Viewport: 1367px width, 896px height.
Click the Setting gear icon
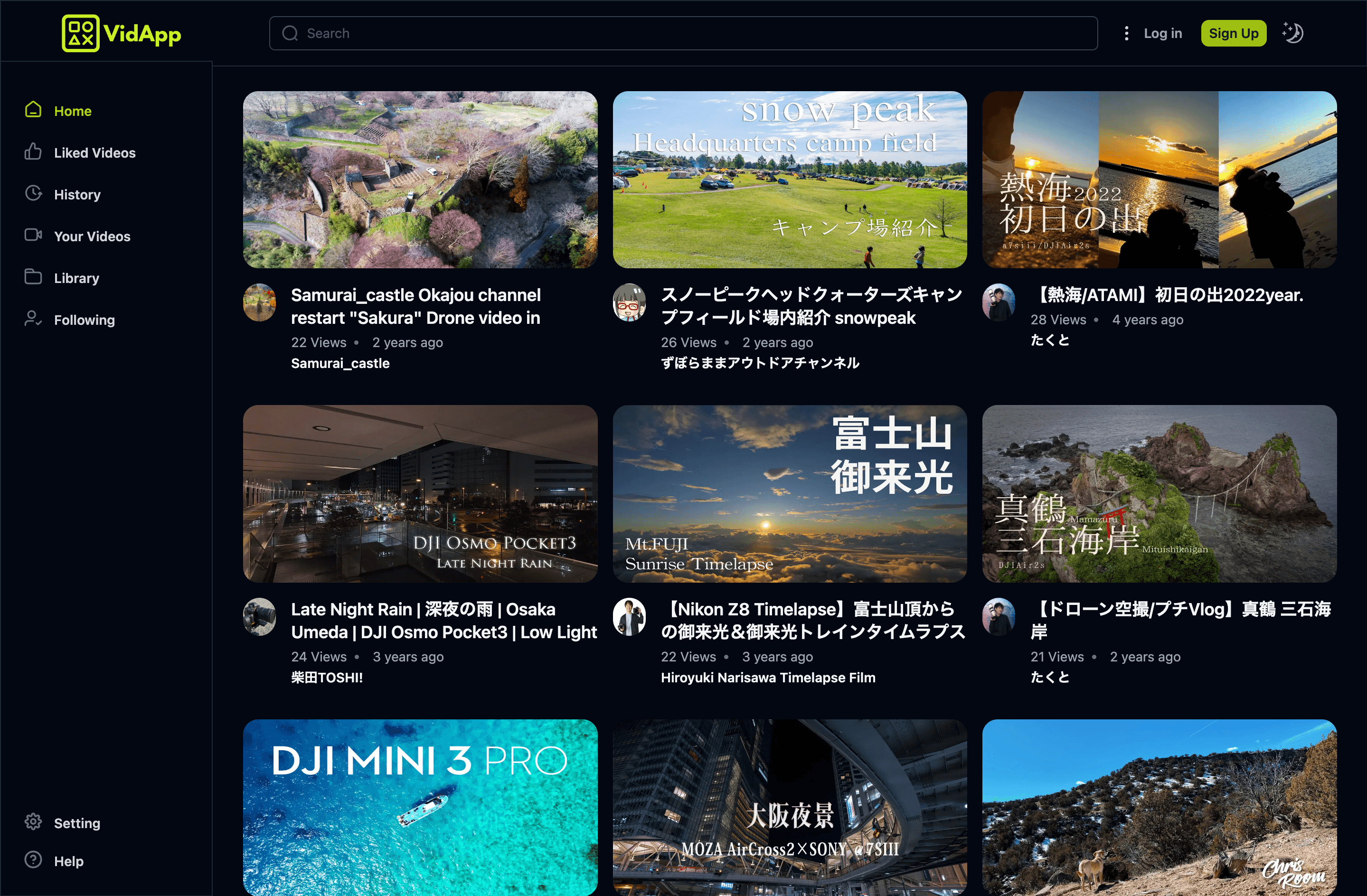tap(33, 822)
